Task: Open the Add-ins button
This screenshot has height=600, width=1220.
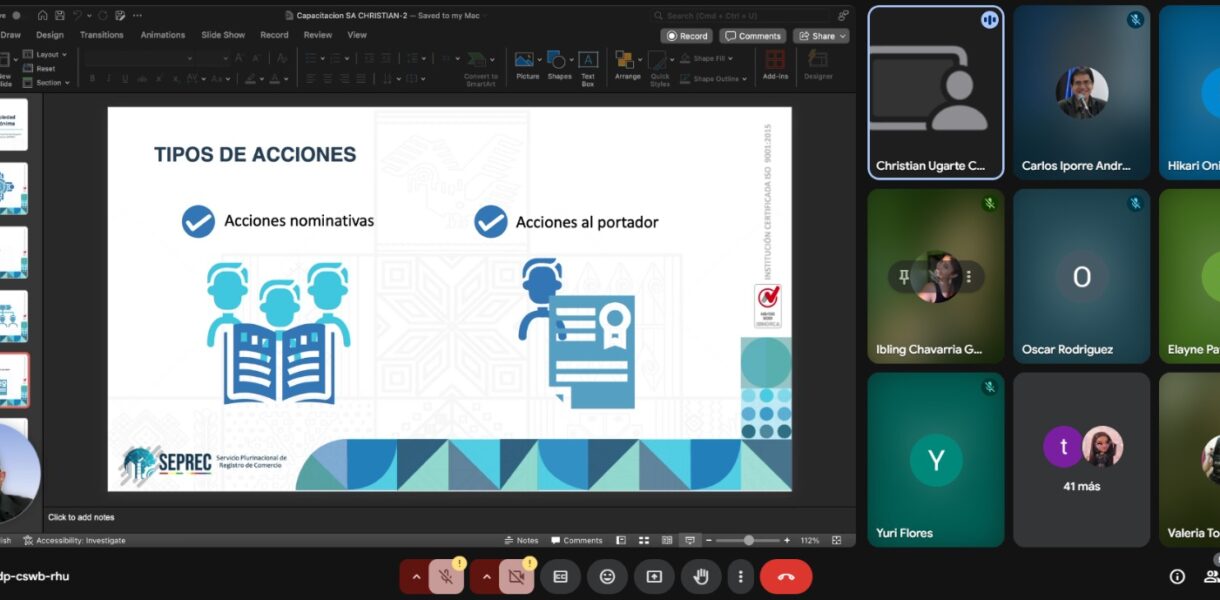Action: (775, 66)
